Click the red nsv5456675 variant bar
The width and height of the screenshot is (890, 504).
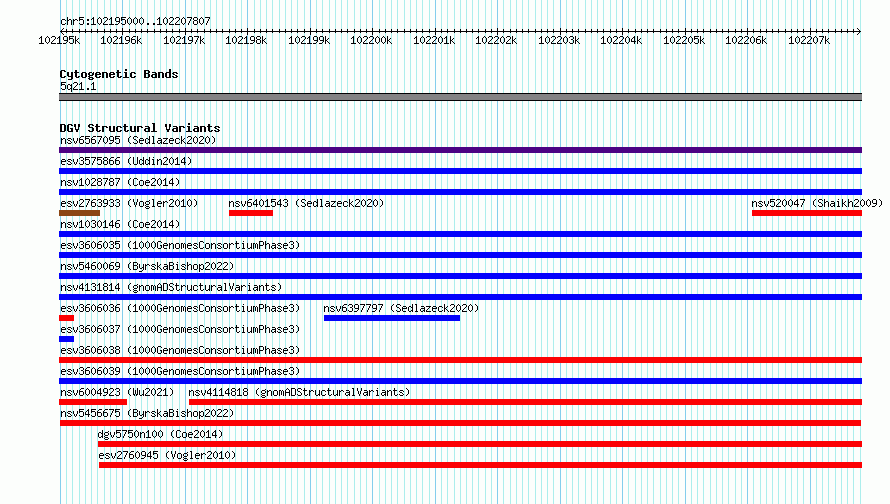click(460, 423)
